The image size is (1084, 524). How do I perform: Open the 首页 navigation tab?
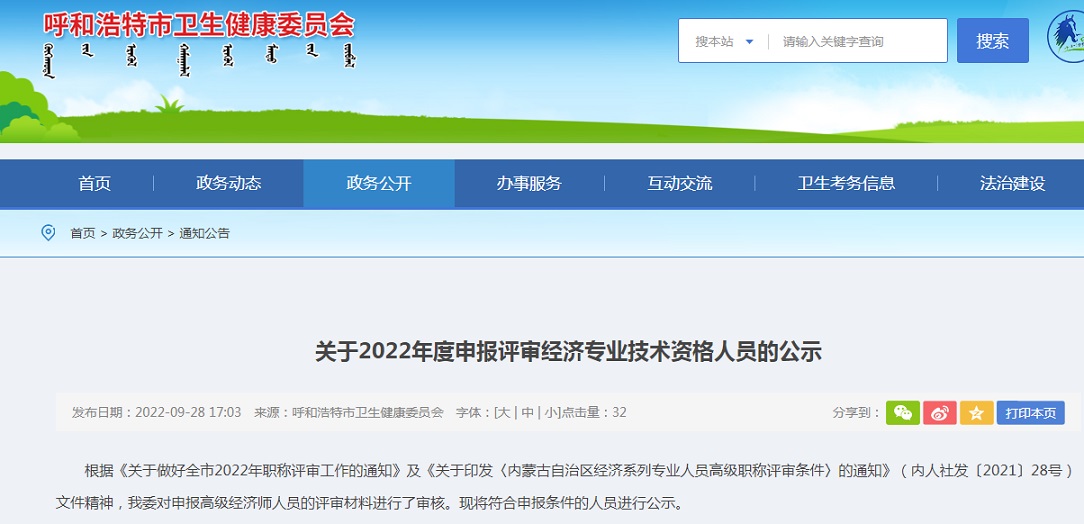click(95, 183)
